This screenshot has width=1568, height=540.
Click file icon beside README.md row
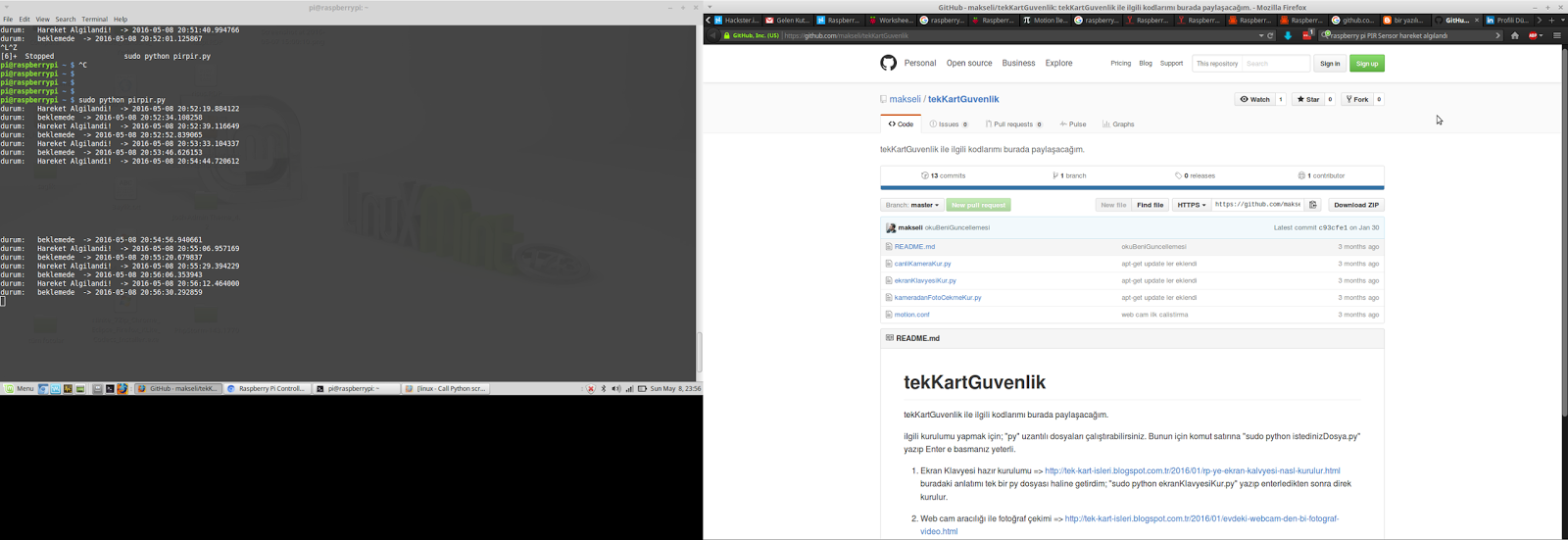[x=889, y=247]
